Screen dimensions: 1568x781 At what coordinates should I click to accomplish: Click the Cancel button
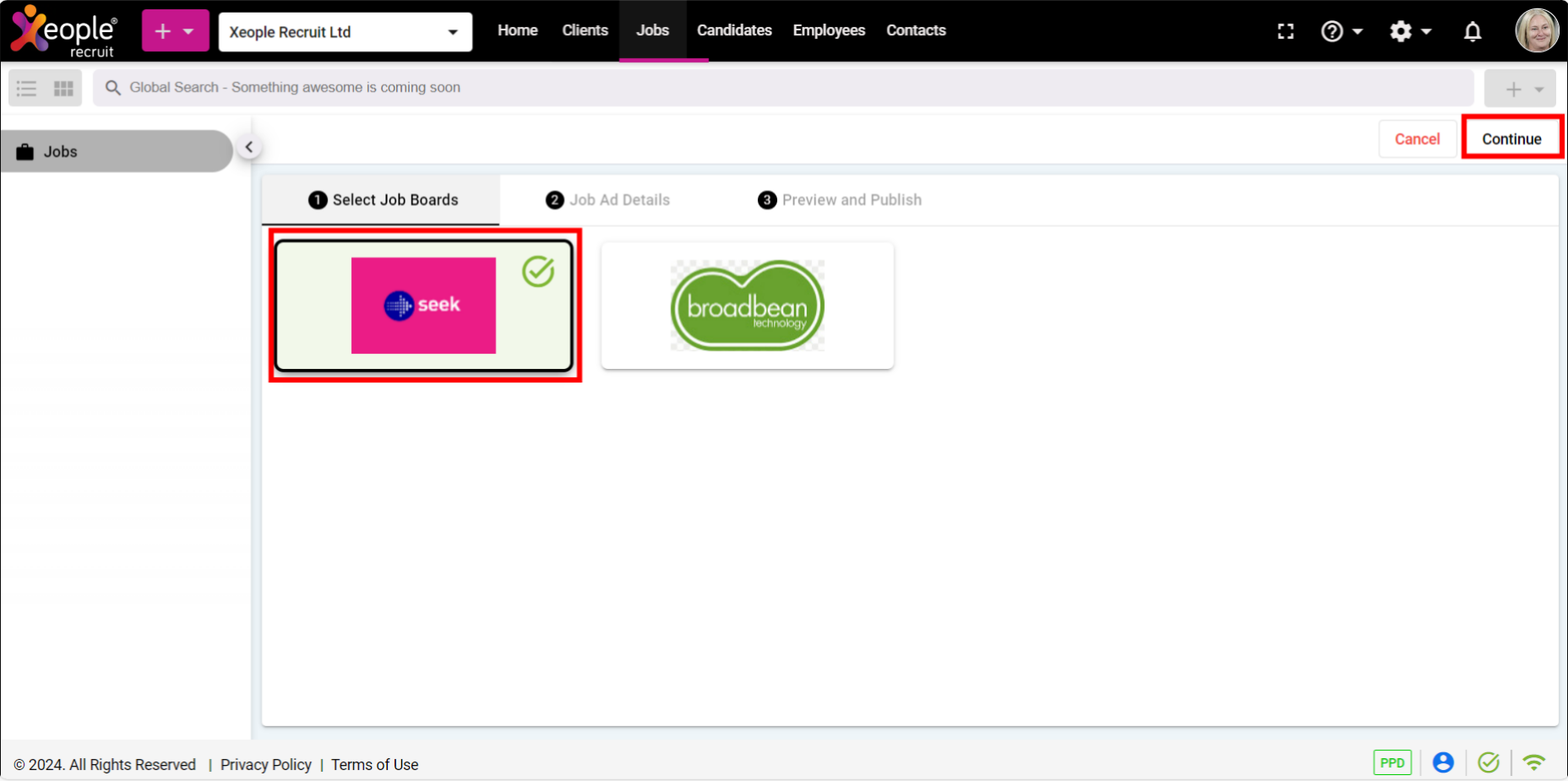(1417, 139)
